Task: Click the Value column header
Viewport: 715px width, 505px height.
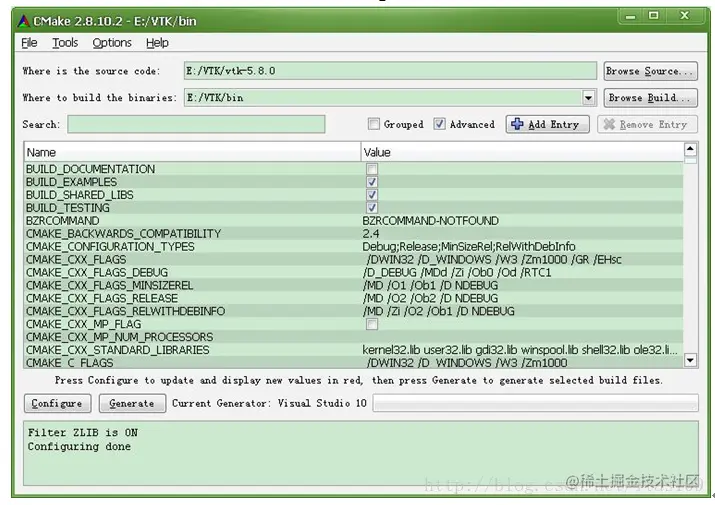Action: click(x=523, y=152)
